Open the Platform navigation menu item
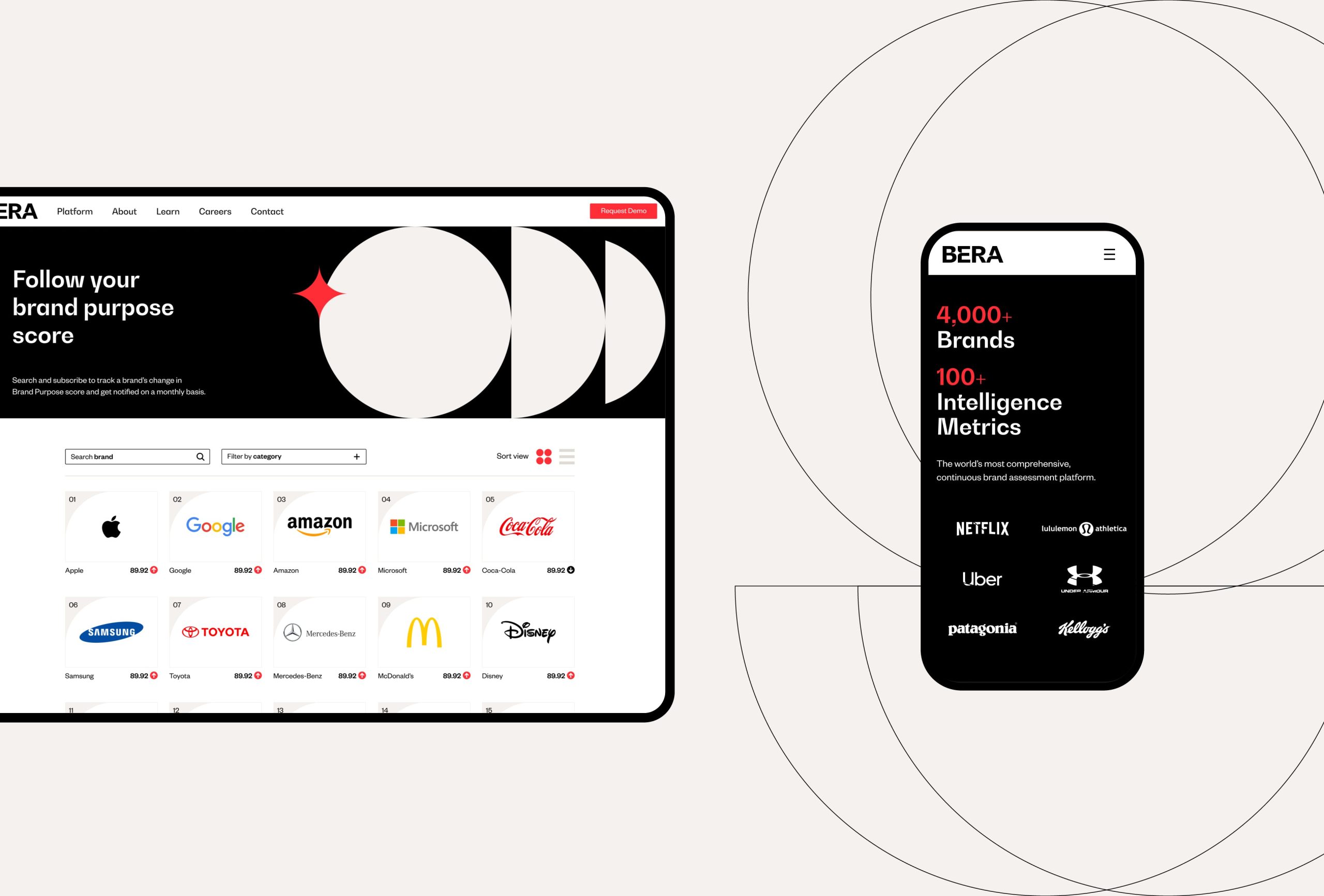The width and height of the screenshot is (1324, 896). (x=74, y=211)
